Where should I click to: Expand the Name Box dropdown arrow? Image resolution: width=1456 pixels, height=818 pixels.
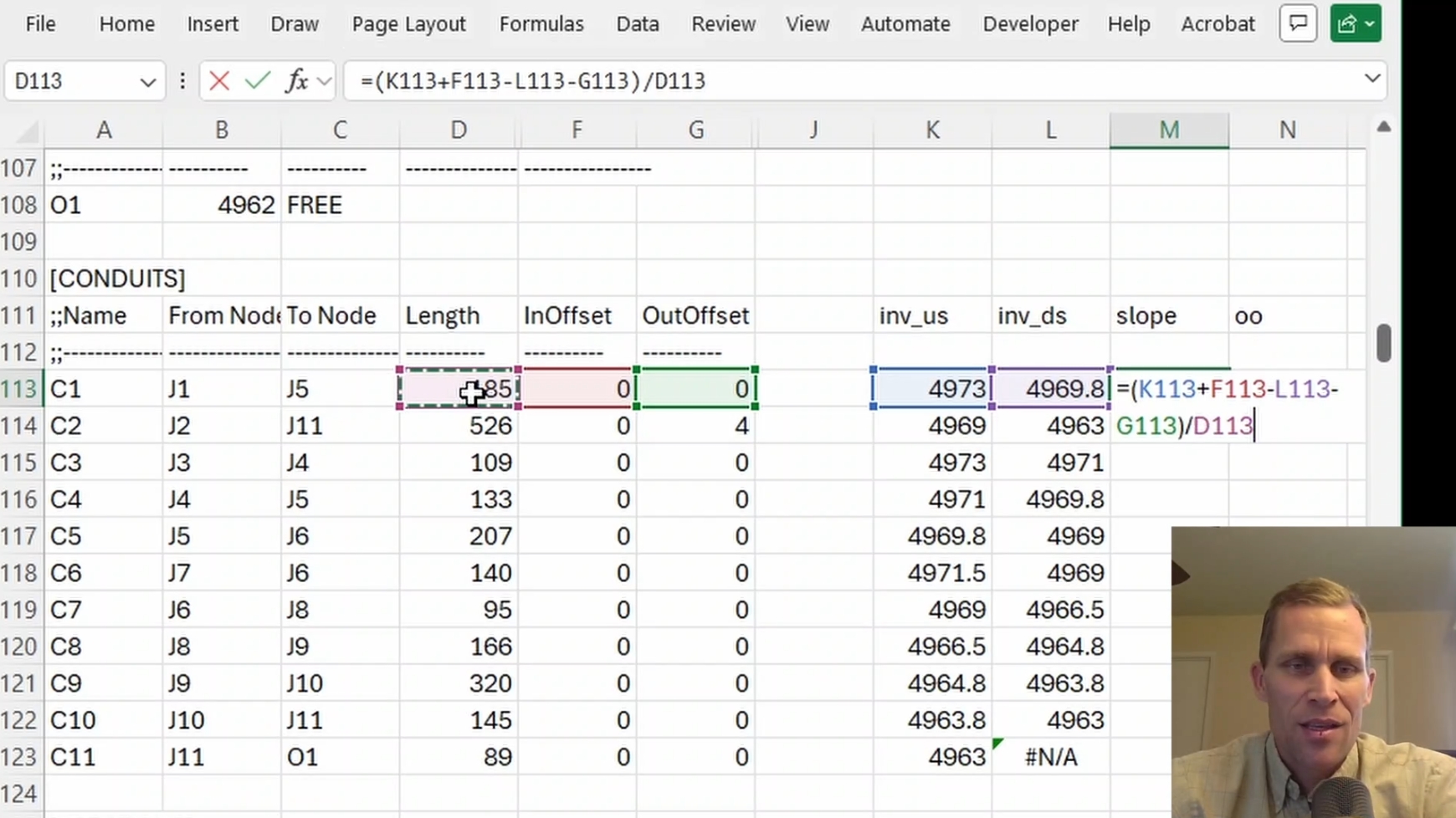(x=147, y=82)
